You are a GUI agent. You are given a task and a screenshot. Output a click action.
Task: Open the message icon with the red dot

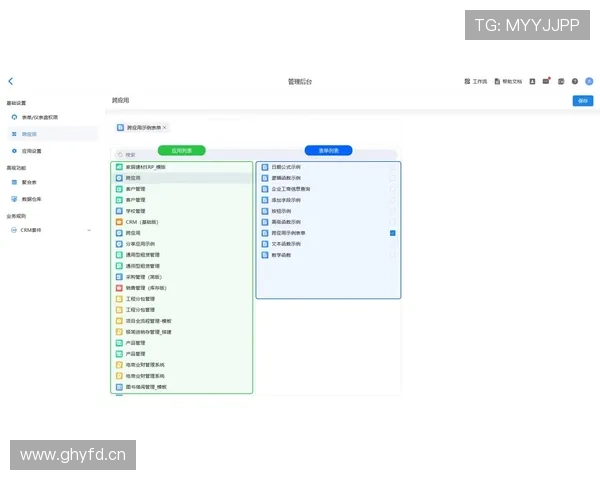pos(546,81)
